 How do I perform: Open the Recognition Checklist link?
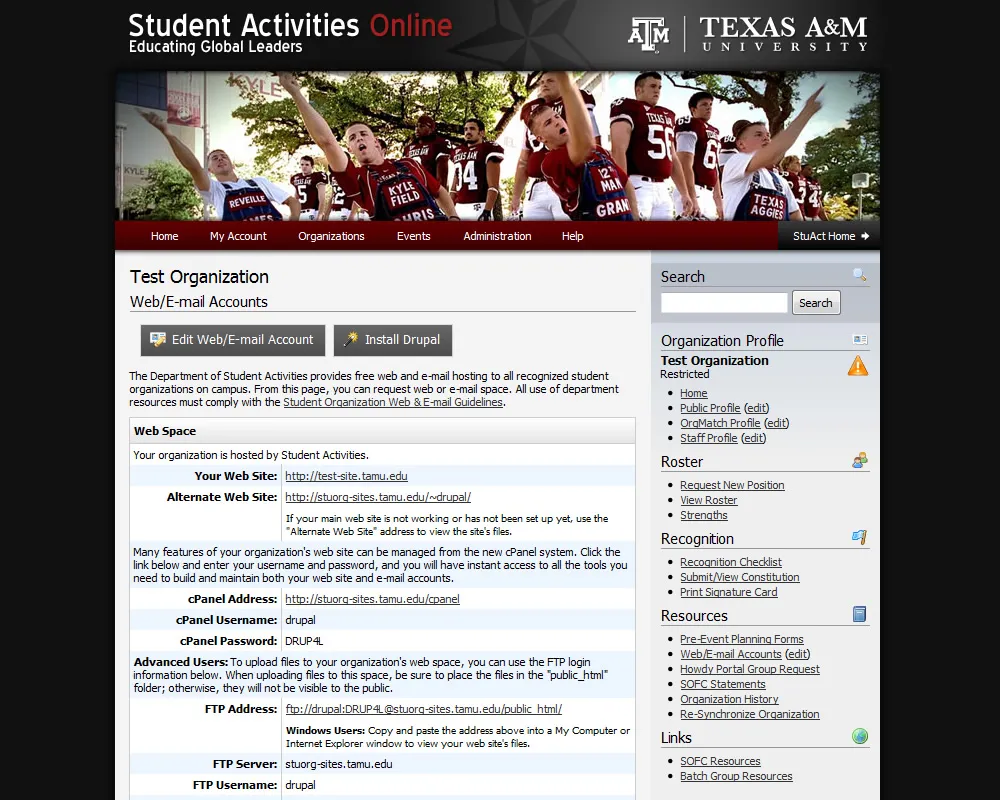(731, 562)
